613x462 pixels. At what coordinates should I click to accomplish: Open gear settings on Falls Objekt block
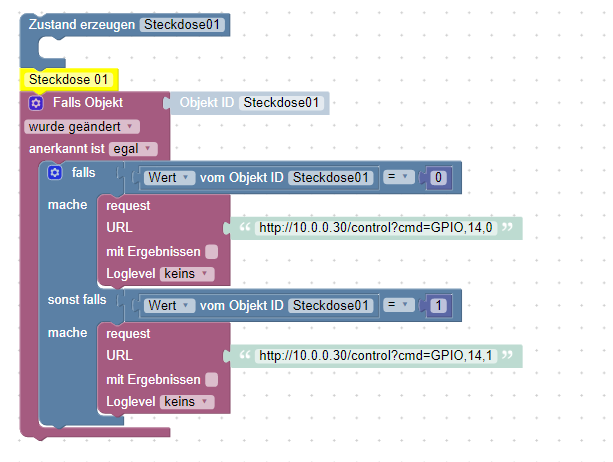pos(36,103)
